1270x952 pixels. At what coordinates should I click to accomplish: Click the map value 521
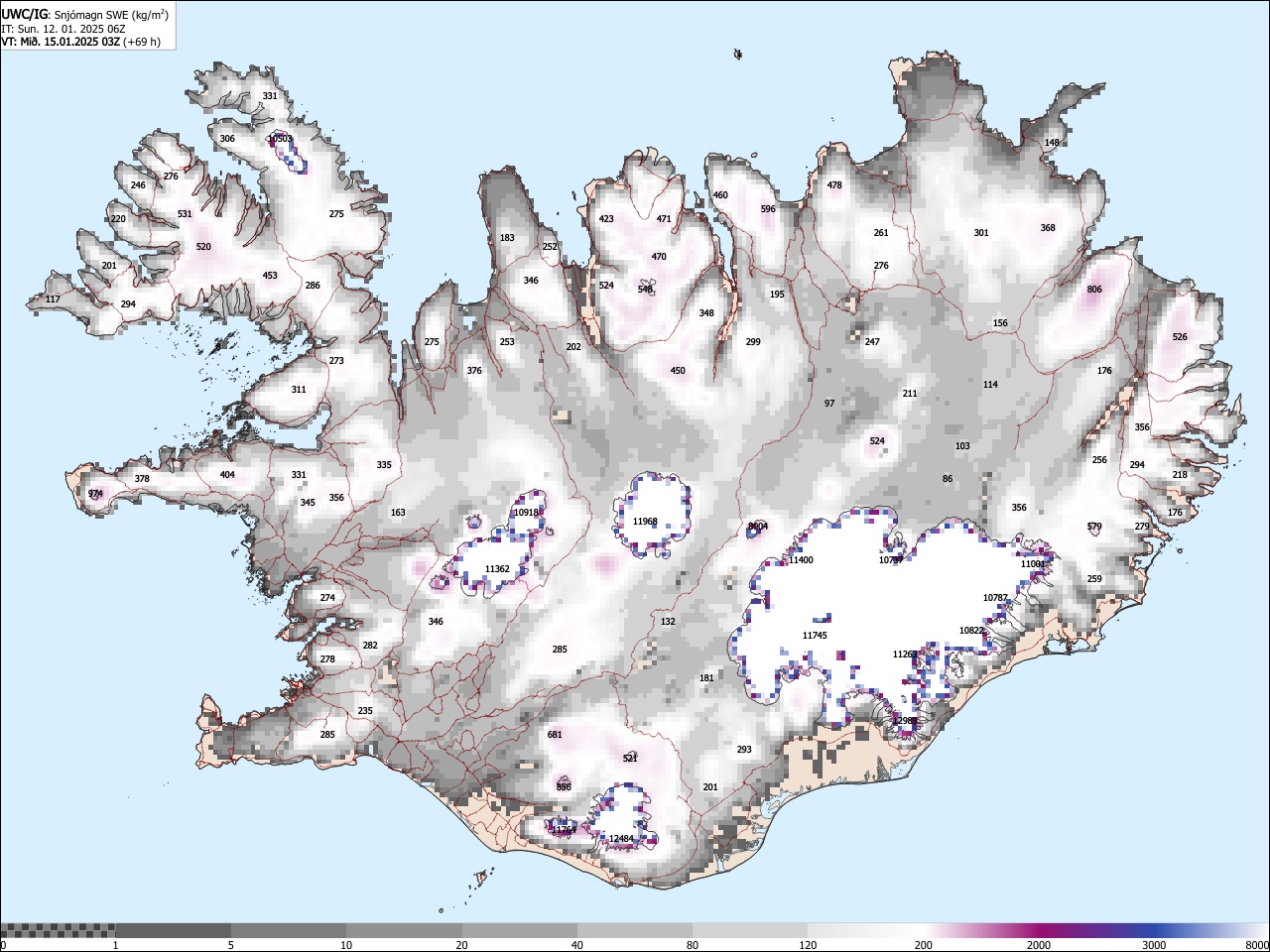coord(630,759)
